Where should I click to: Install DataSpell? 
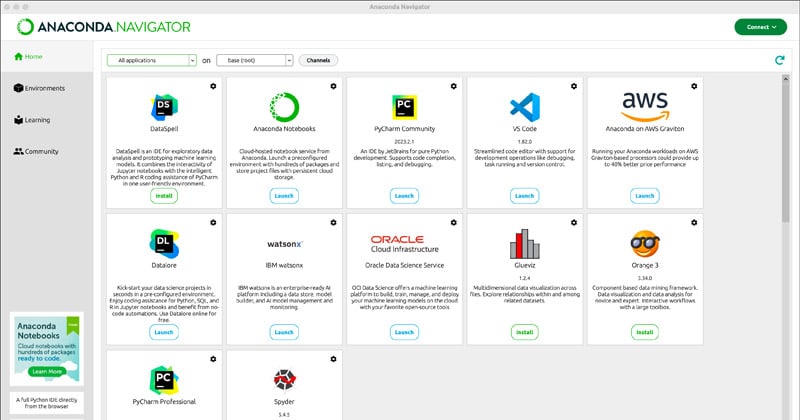(x=164, y=196)
